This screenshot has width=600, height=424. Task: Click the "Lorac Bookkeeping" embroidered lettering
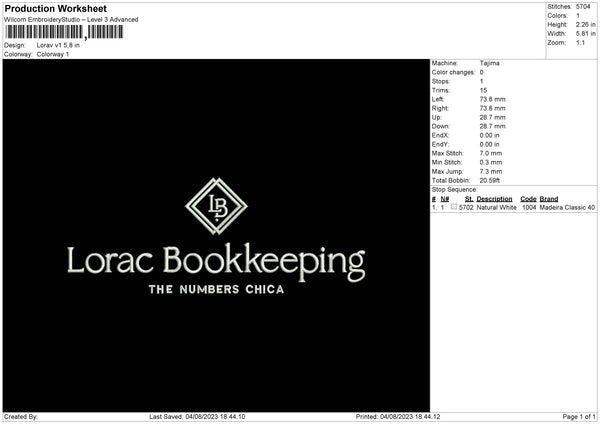click(216, 262)
